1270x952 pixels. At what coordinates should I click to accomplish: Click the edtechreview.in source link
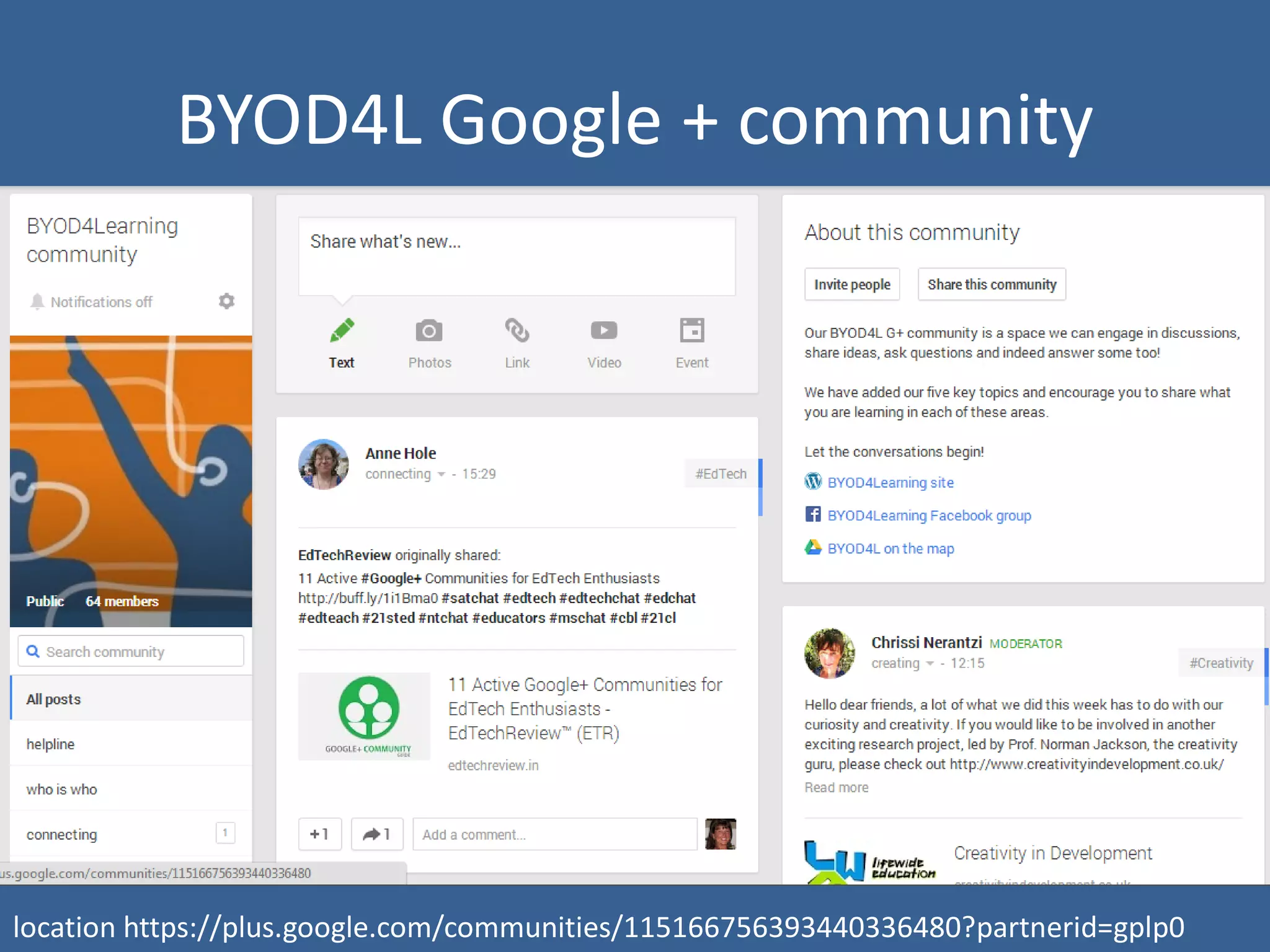coord(493,765)
